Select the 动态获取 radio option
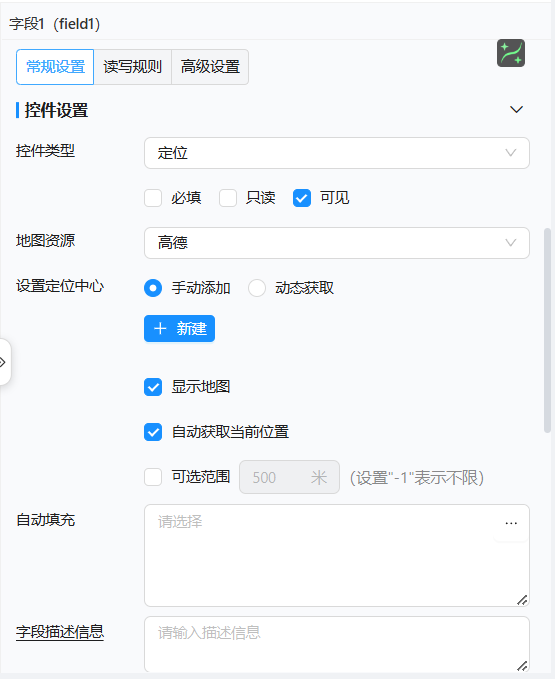555x679 pixels. pos(257,288)
